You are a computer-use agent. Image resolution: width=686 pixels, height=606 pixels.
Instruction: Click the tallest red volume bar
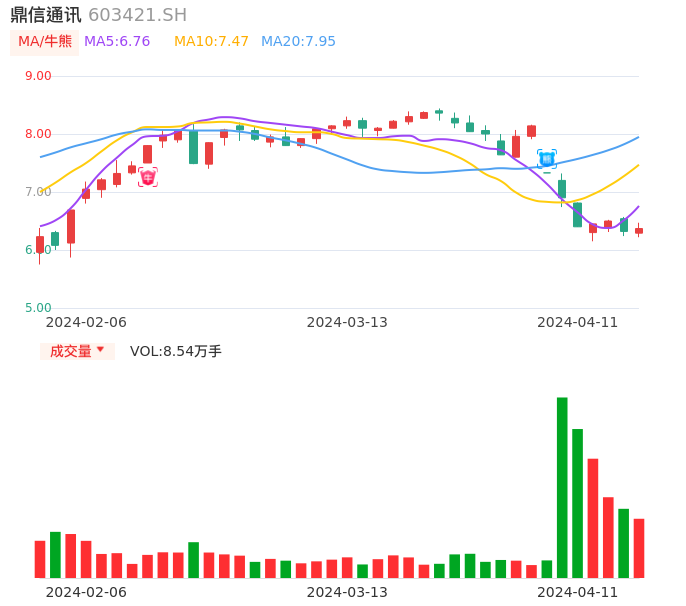[593, 518]
